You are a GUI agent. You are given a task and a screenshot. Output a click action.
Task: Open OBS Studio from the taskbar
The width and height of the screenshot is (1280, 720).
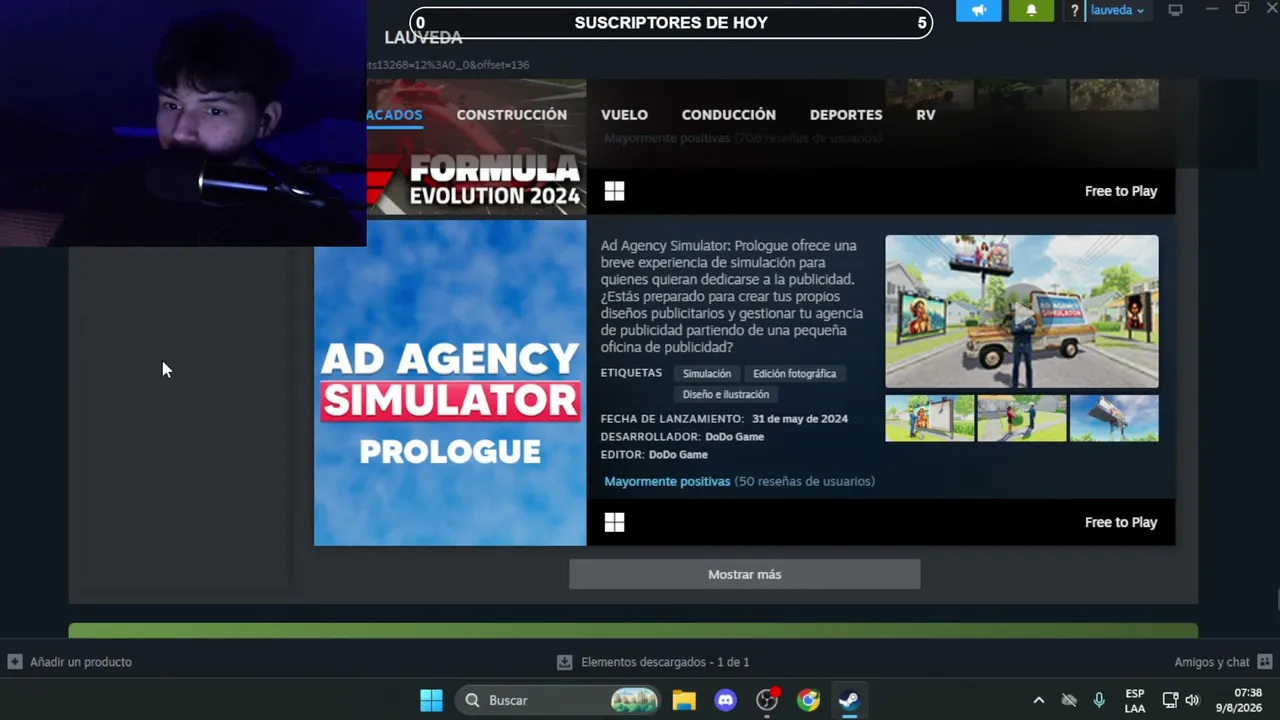(x=767, y=700)
